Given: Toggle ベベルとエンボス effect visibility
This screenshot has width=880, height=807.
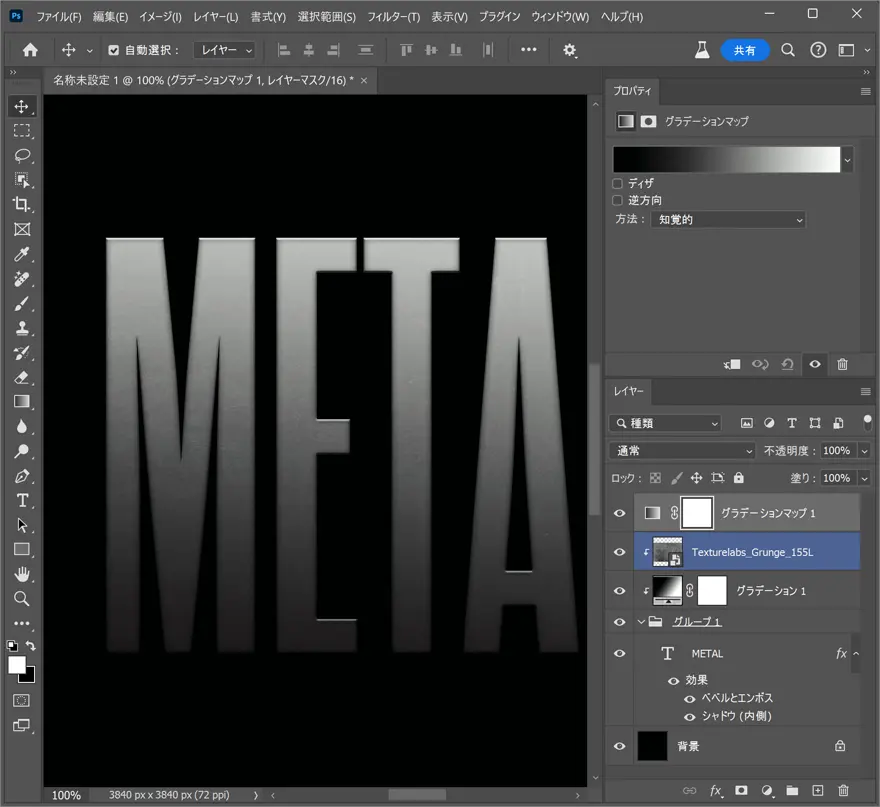Looking at the screenshot, I should (690, 699).
